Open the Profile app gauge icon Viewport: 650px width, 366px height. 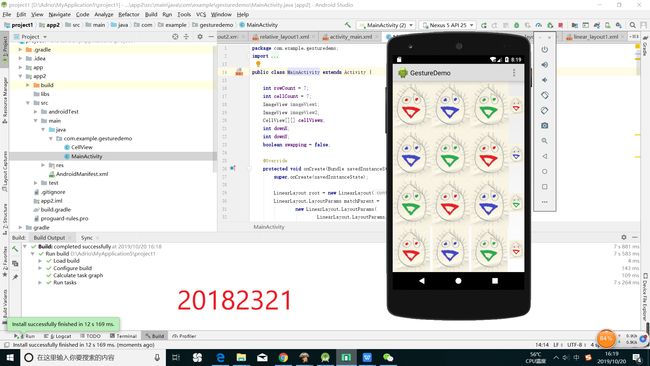click(538, 25)
